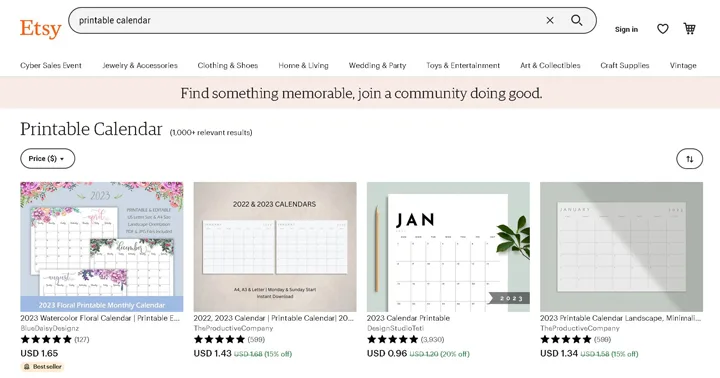Click the '(1,000+ relevant results)' text
The image size is (720, 378).
point(211,132)
